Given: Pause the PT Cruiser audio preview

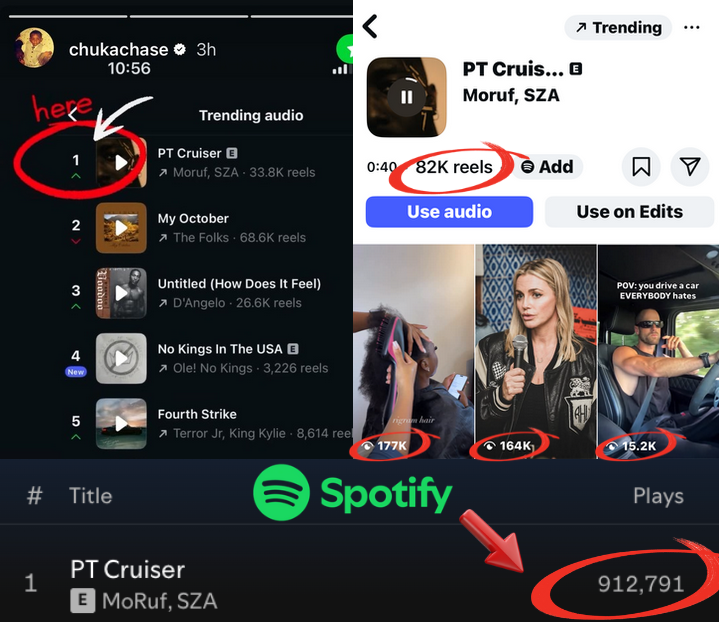Looking at the screenshot, I should coord(406,97).
